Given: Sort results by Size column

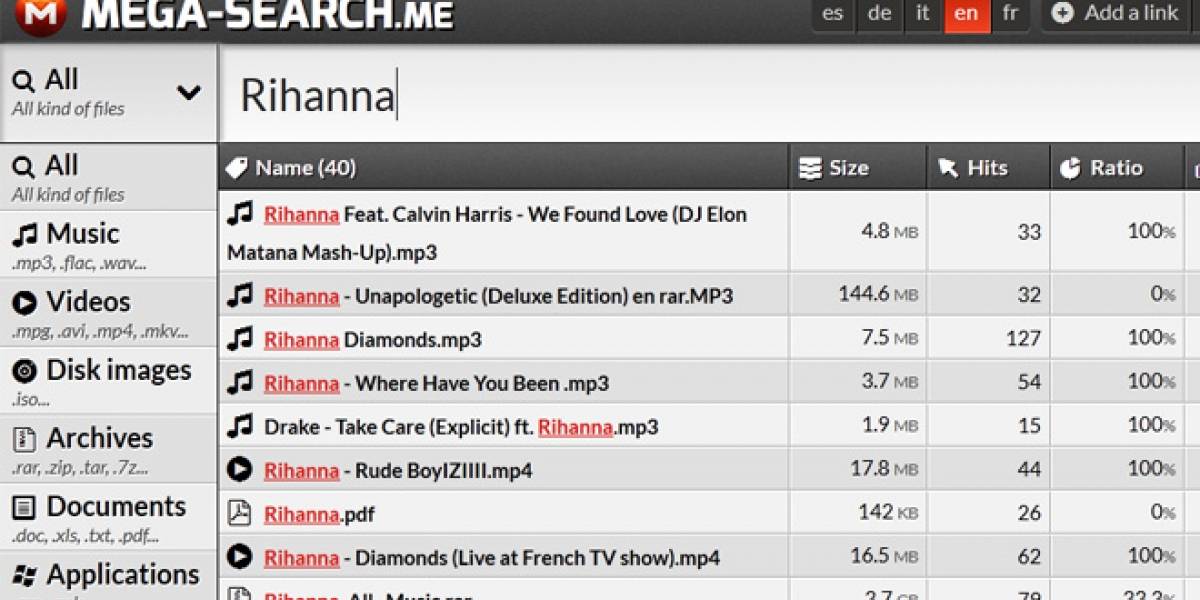Looking at the screenshot, I should [858, 168].
